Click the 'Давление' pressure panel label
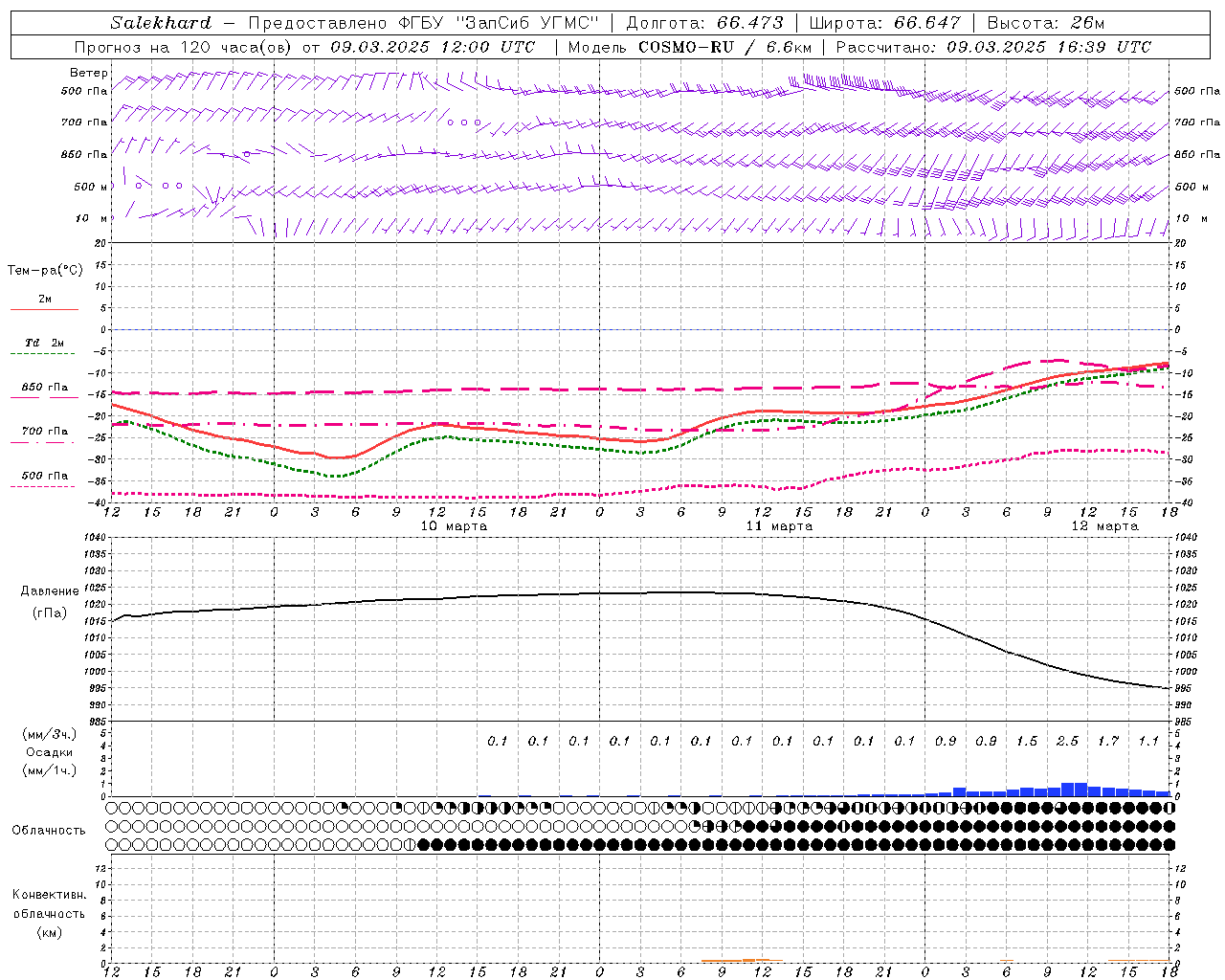Screen dimensions: 1225x980 pos(50,591)
